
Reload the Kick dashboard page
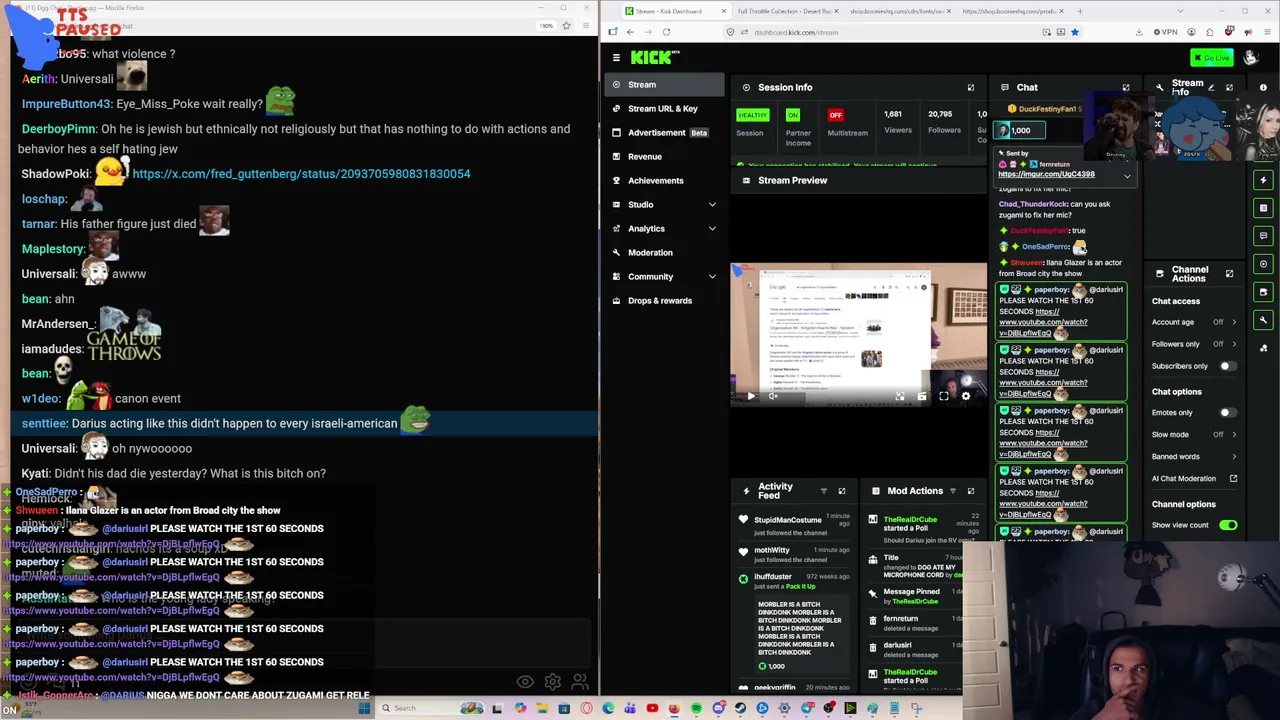click(x=666, y=32)
